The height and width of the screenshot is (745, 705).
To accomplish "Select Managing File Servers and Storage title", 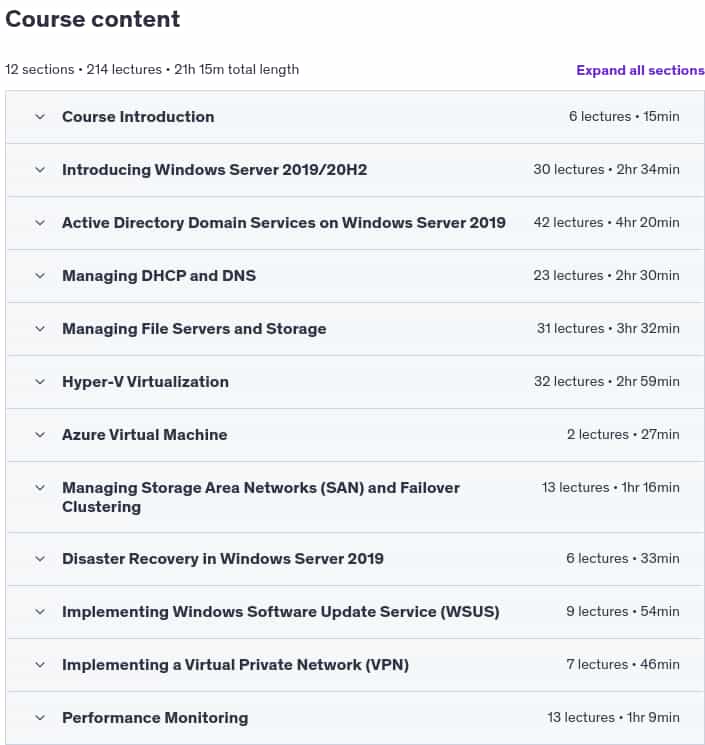I will [194, 329].
